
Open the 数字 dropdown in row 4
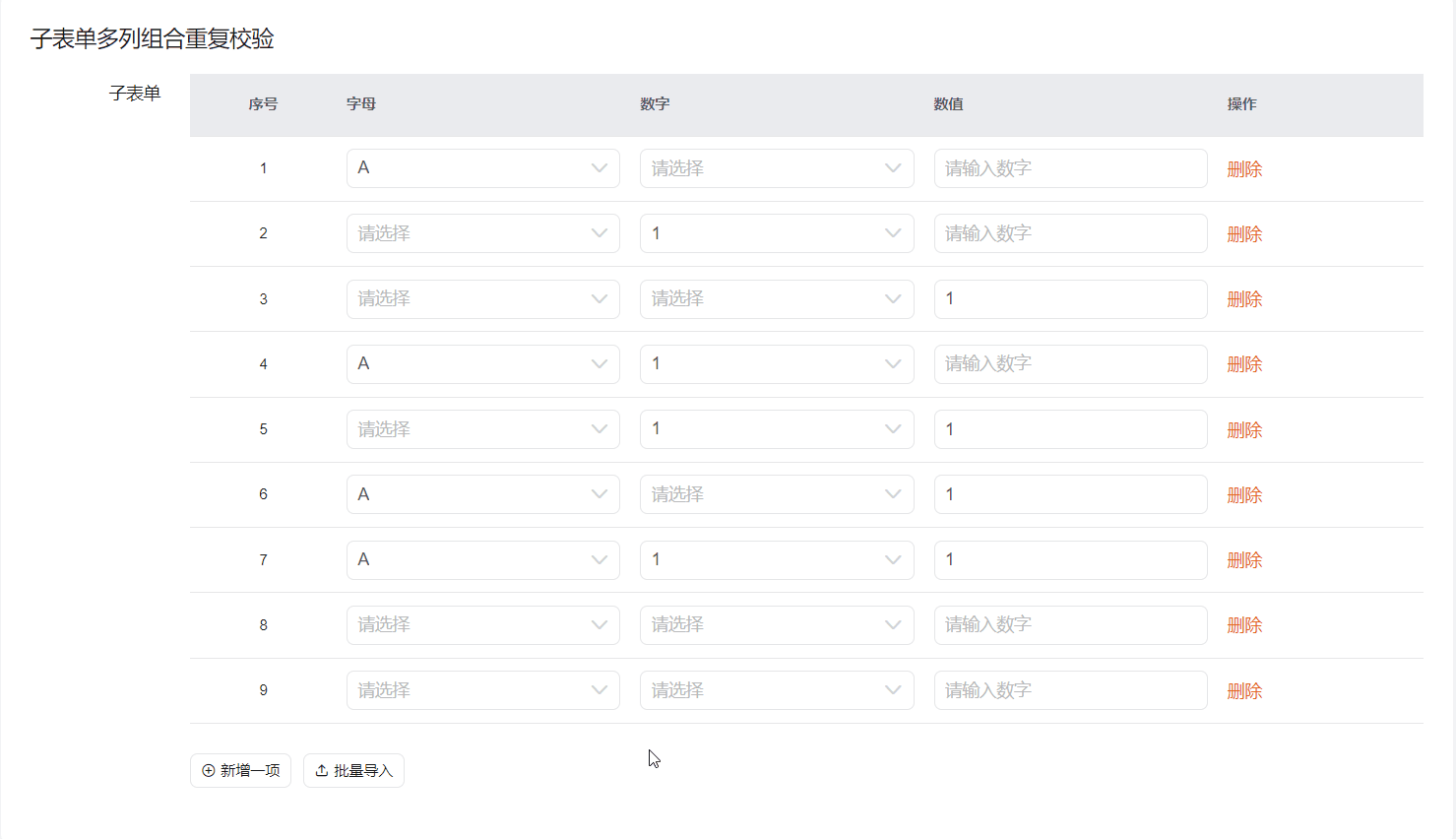(x=777, y=364)
